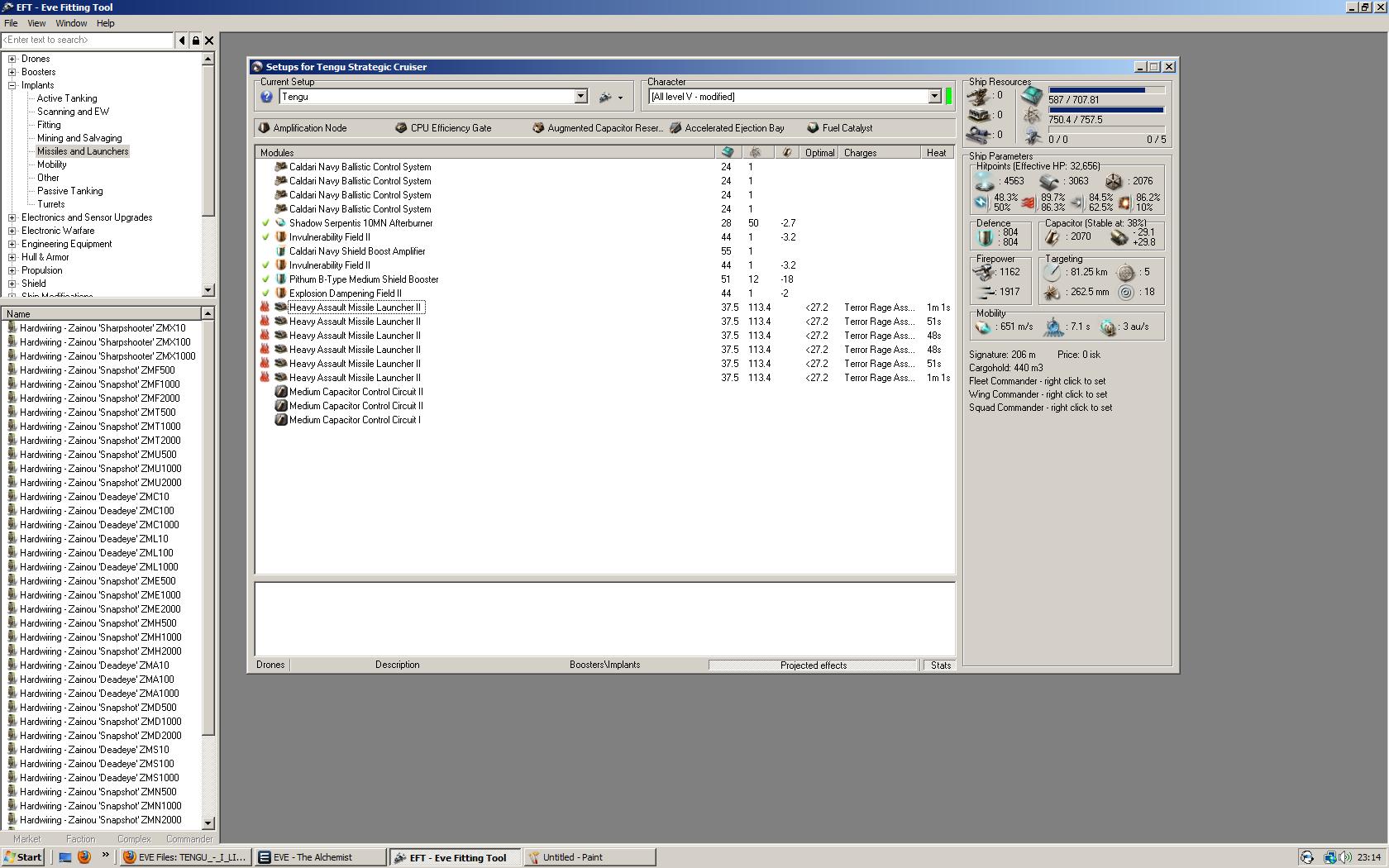Screen dimensions: 1389x868
Task: Expand the Drones tree node
Action: point(12,59)
